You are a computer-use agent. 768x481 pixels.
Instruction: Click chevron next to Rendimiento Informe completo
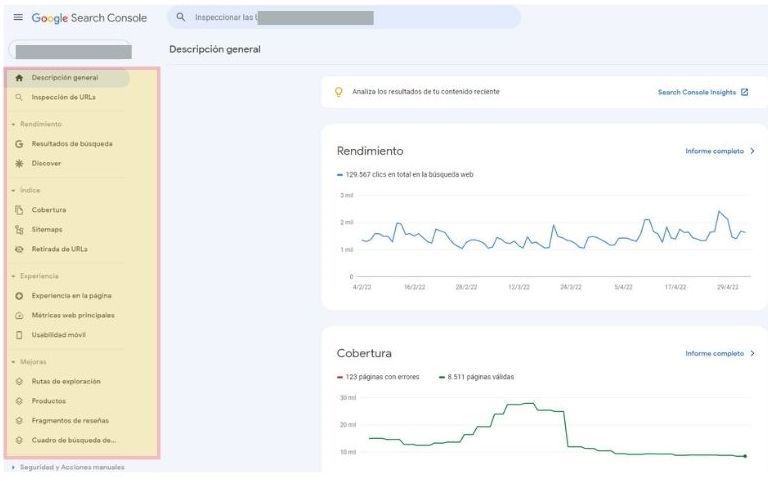[753, 151]
